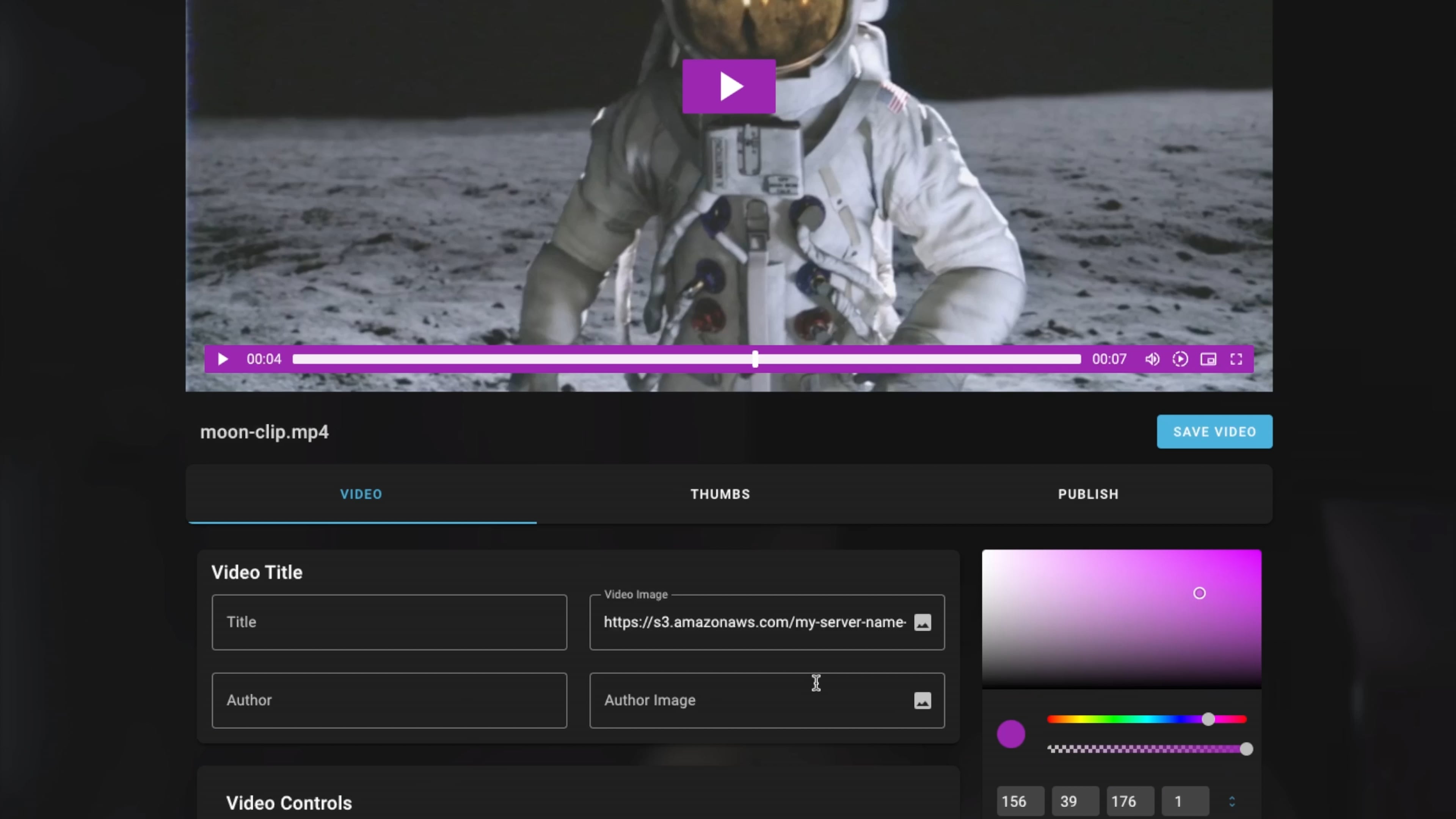Click the 00:07 duration label
The width and height of the screenshot is (1456, 819).
1109,359
